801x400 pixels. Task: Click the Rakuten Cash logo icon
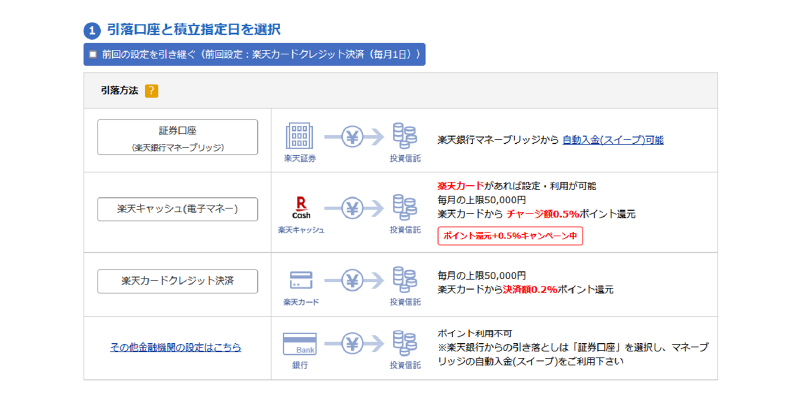[x=301, y=207]
